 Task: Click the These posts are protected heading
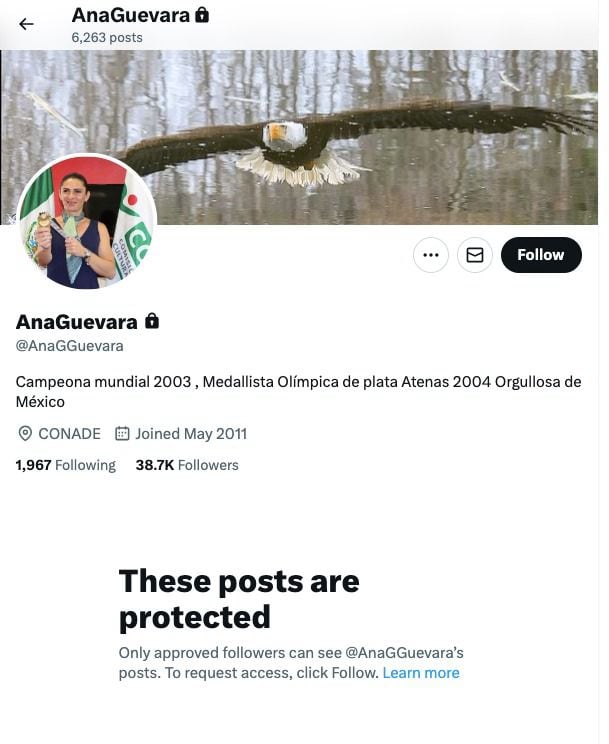click(239, 599)
